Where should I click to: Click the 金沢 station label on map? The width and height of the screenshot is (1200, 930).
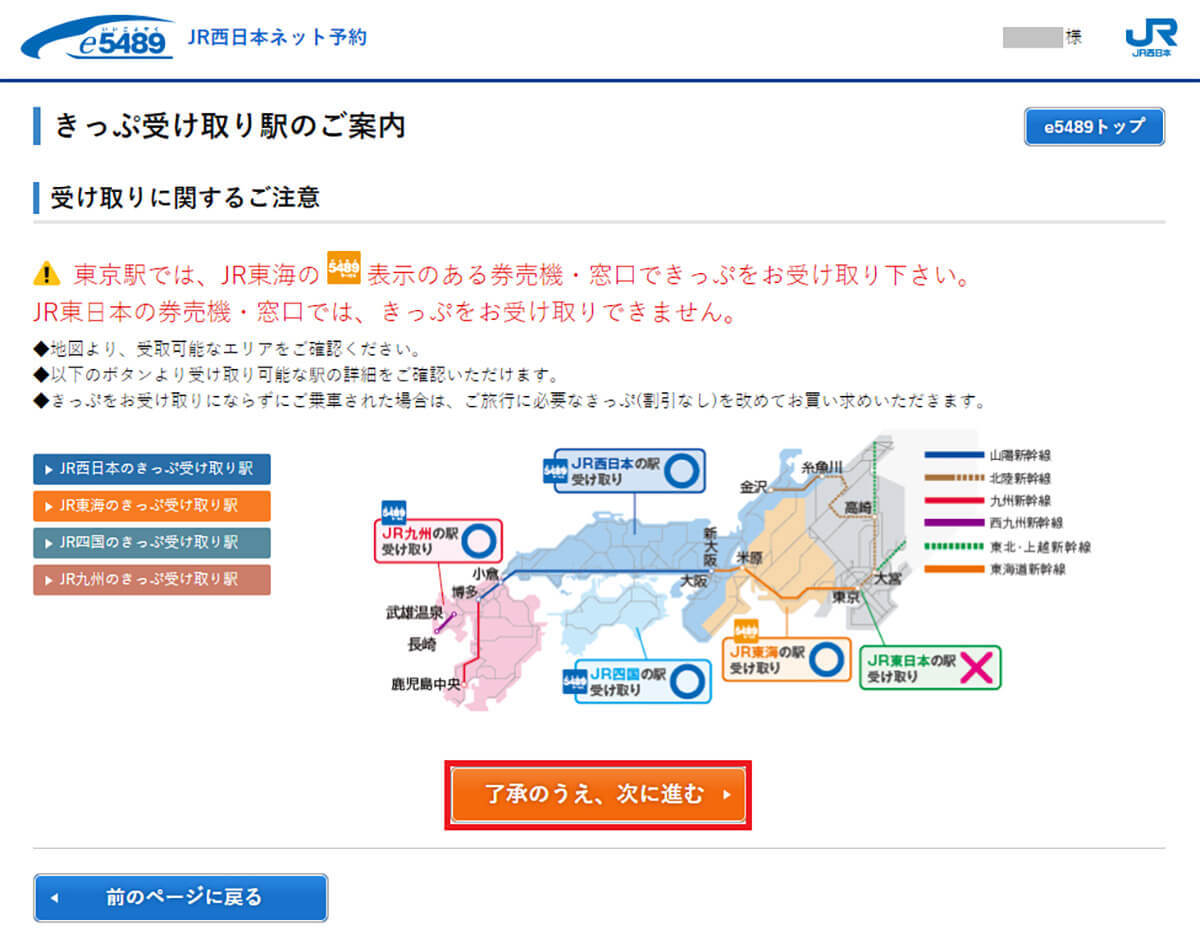(752, 487)
